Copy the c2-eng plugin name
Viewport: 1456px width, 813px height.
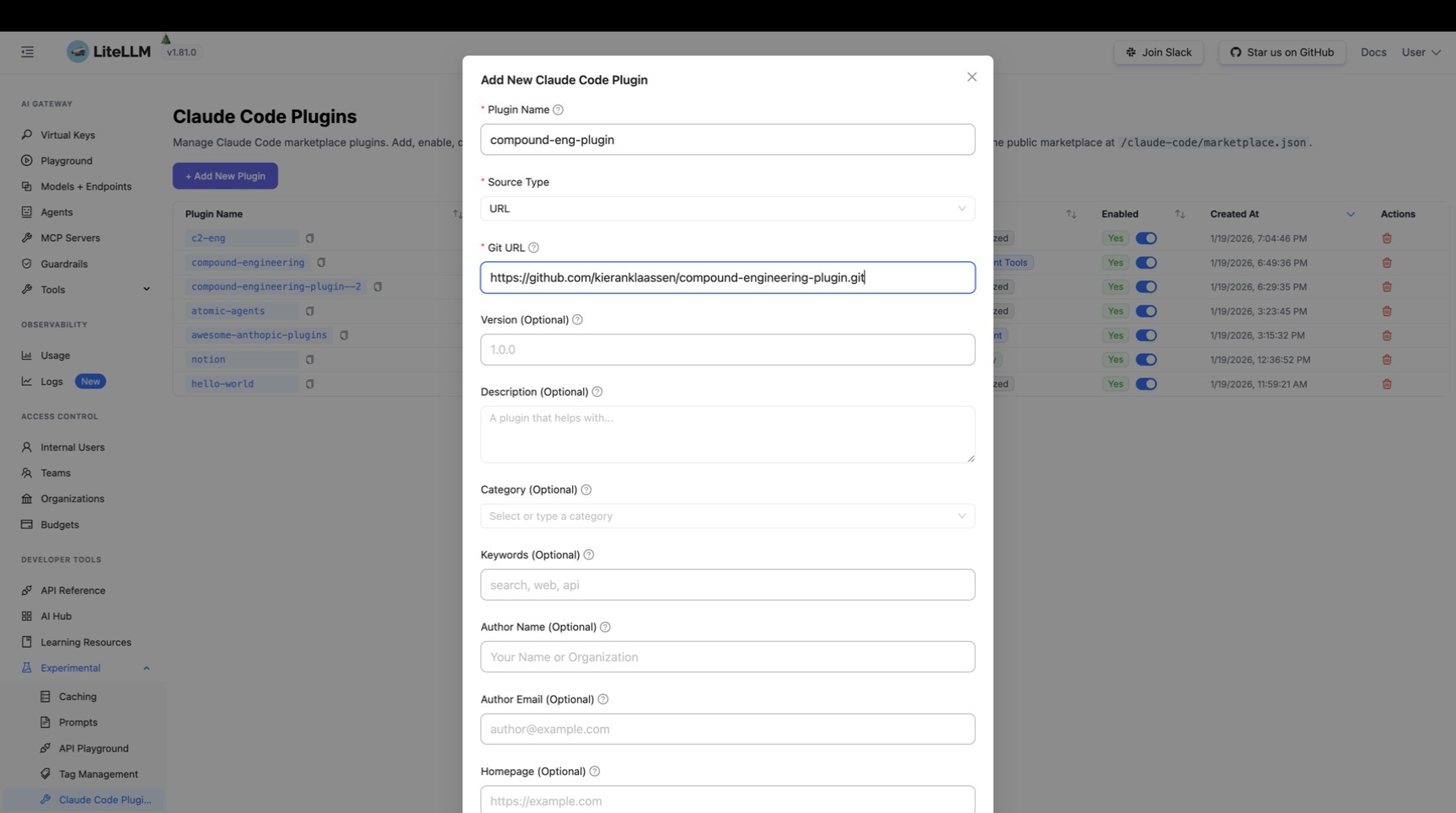(x=310, y=238)
